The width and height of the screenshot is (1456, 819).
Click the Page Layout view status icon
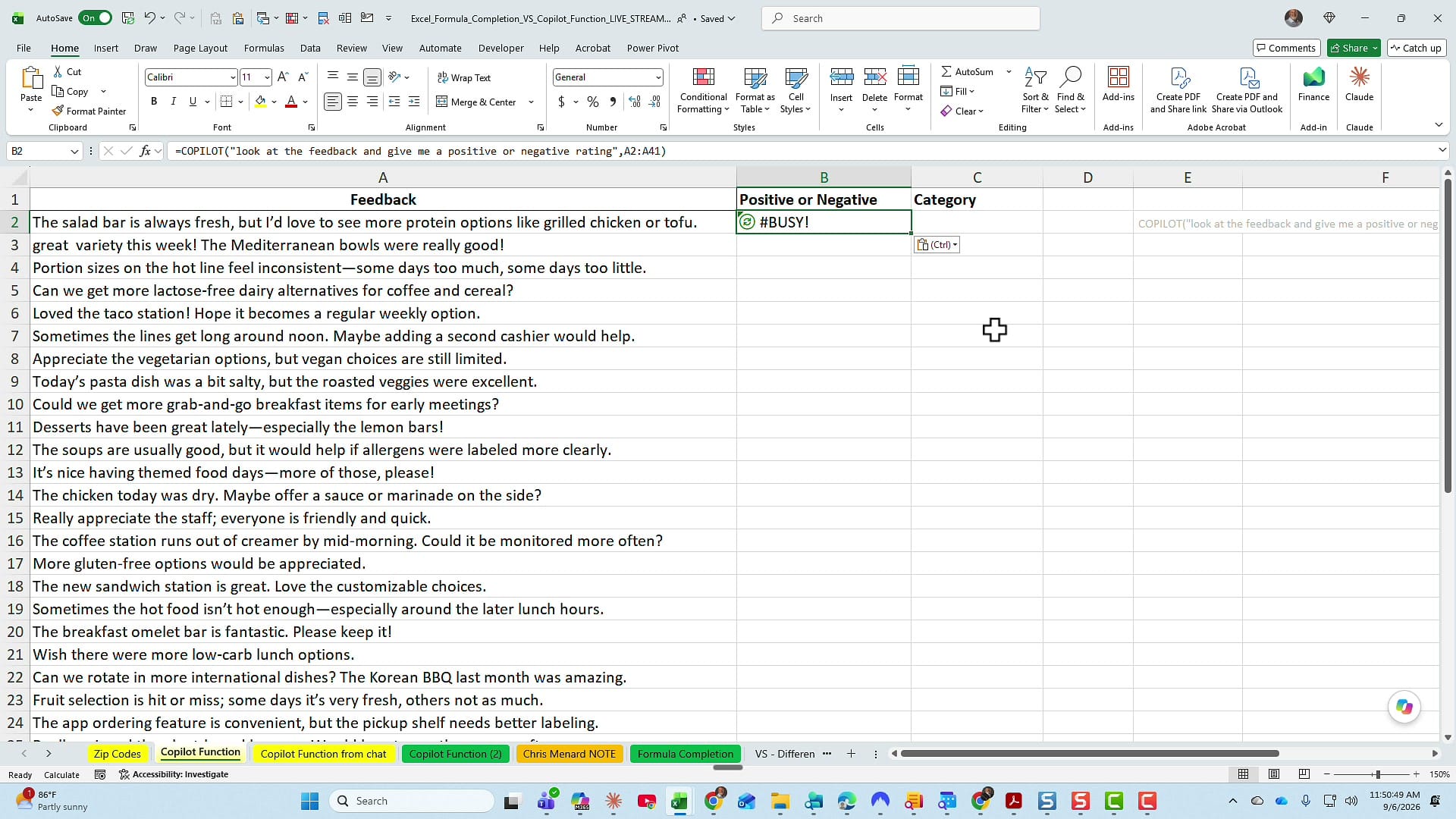[x=1273, y=774]
